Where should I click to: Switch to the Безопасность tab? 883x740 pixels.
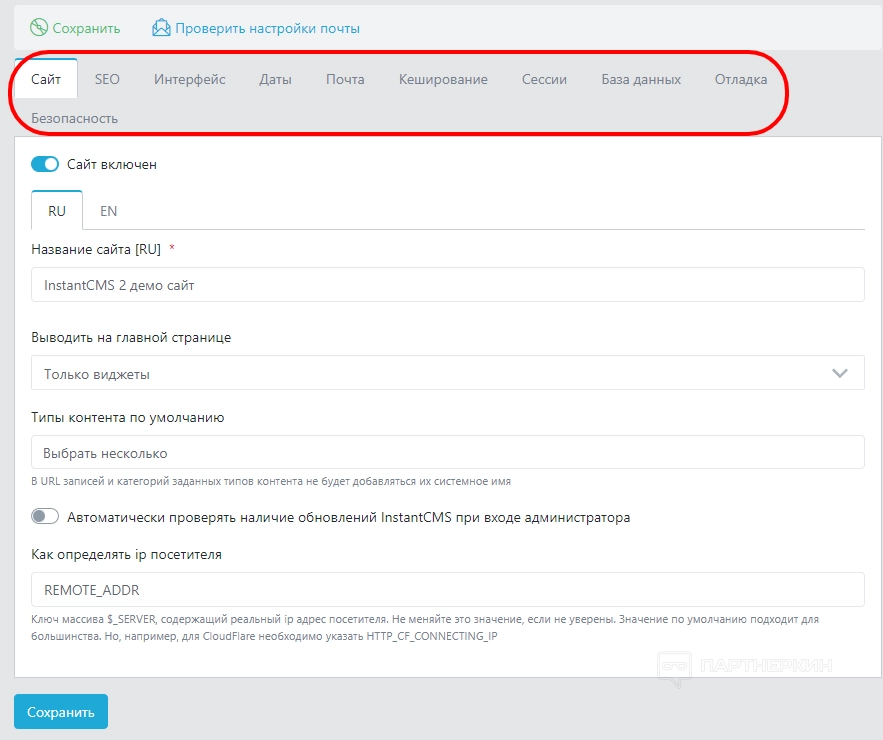[x=74, y=118]
